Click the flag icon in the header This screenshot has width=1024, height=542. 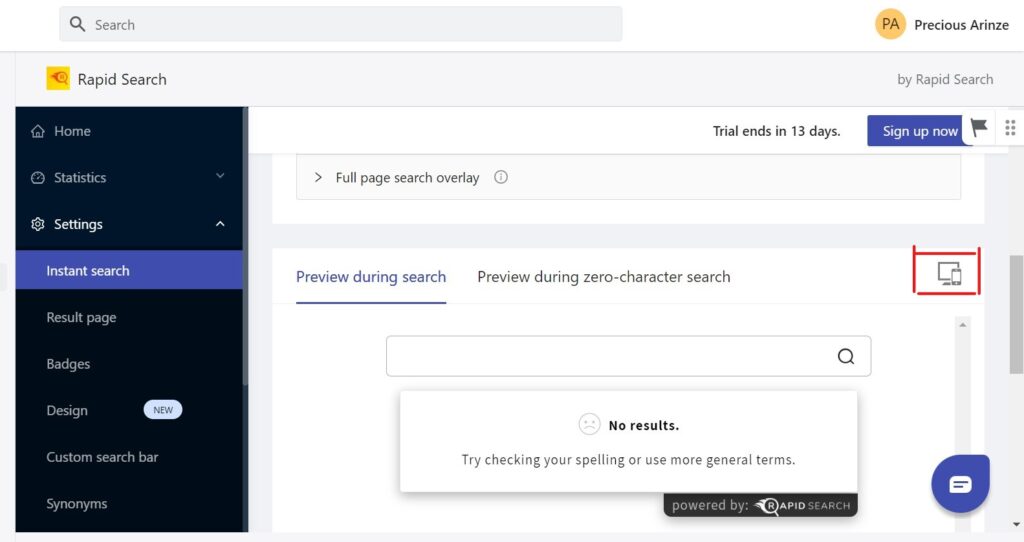pos(978,127)
